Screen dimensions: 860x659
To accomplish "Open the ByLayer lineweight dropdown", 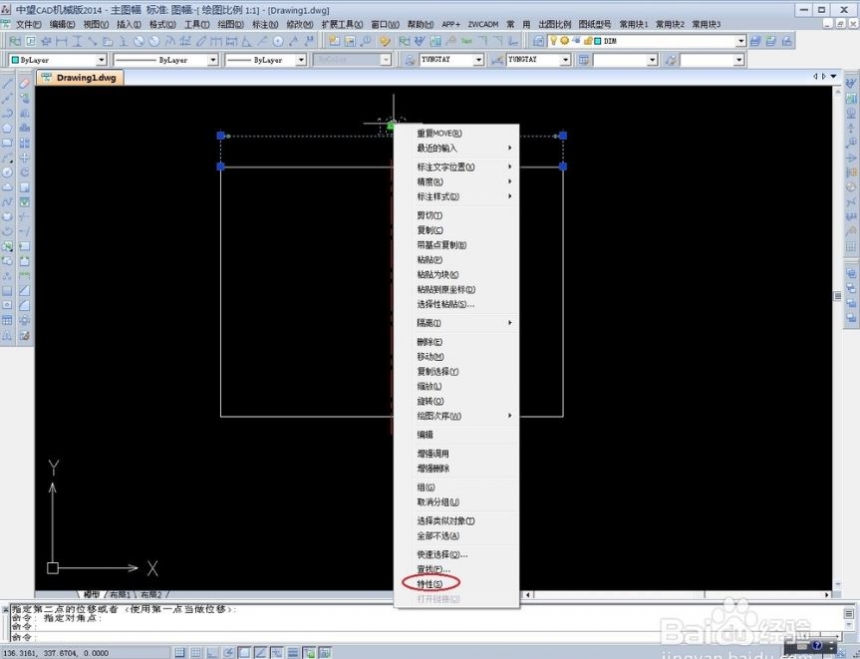I will coord(301,60).
